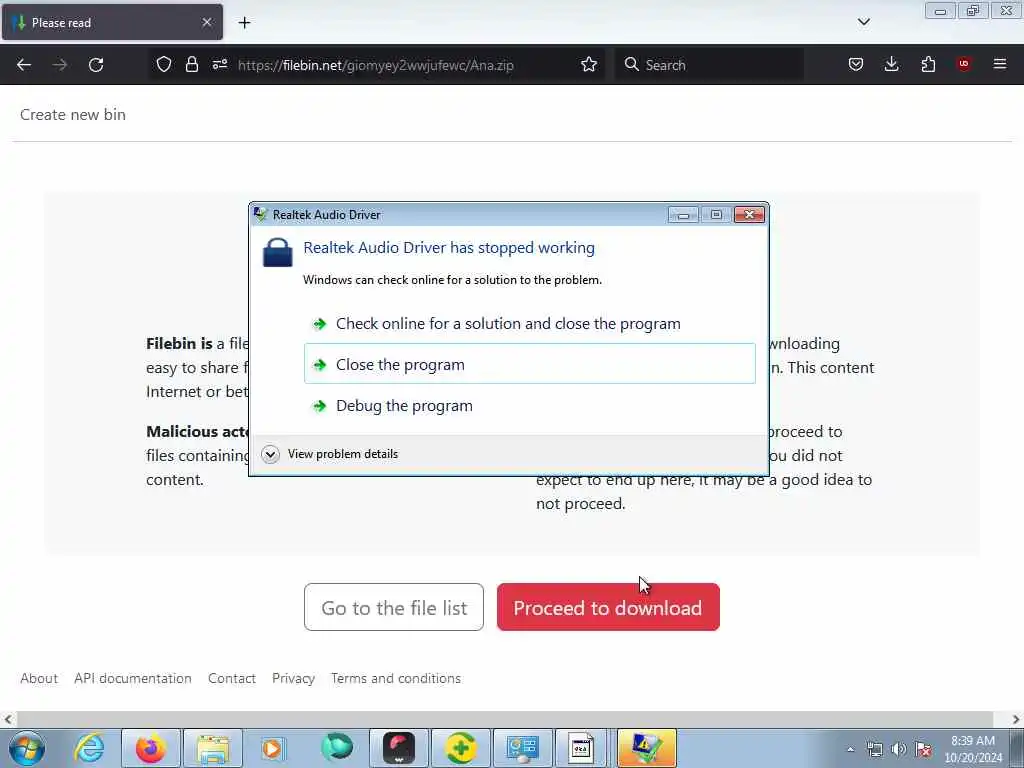
Task: Minimize the Realtek Audio Driver dialog
Action: pyautogui.click(x=683, y=215)
